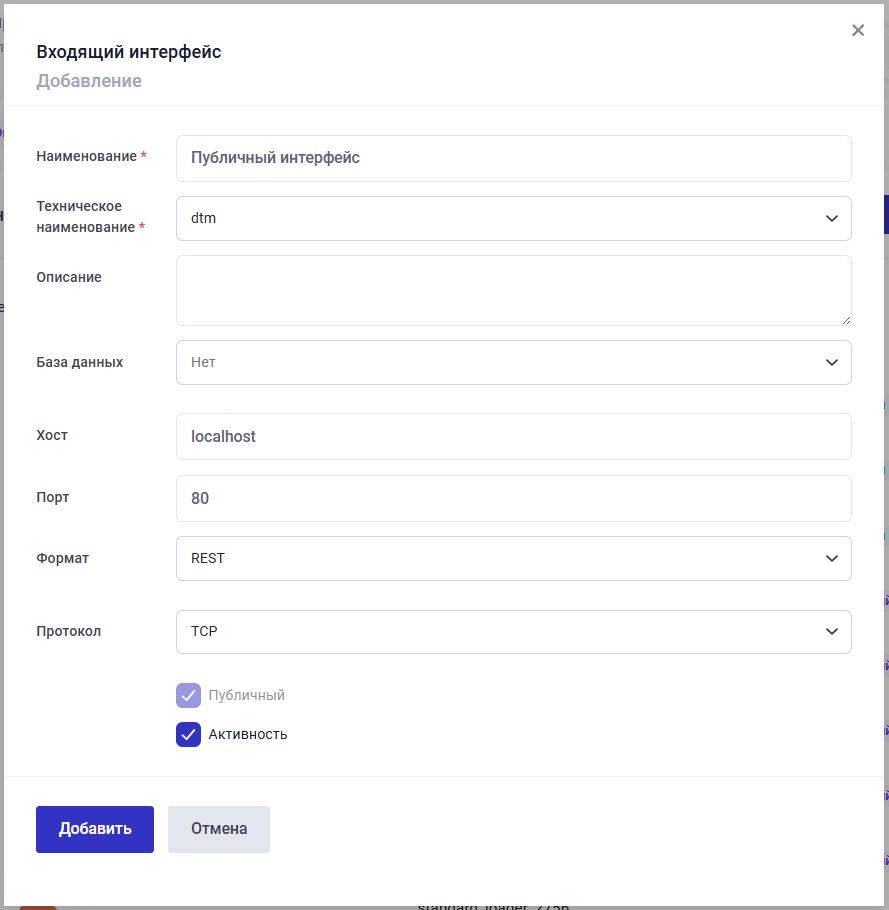The width and height of the screenshot is (889, 910).
Task: Click the Порт field showing 80
Action: tap(514, 499)
